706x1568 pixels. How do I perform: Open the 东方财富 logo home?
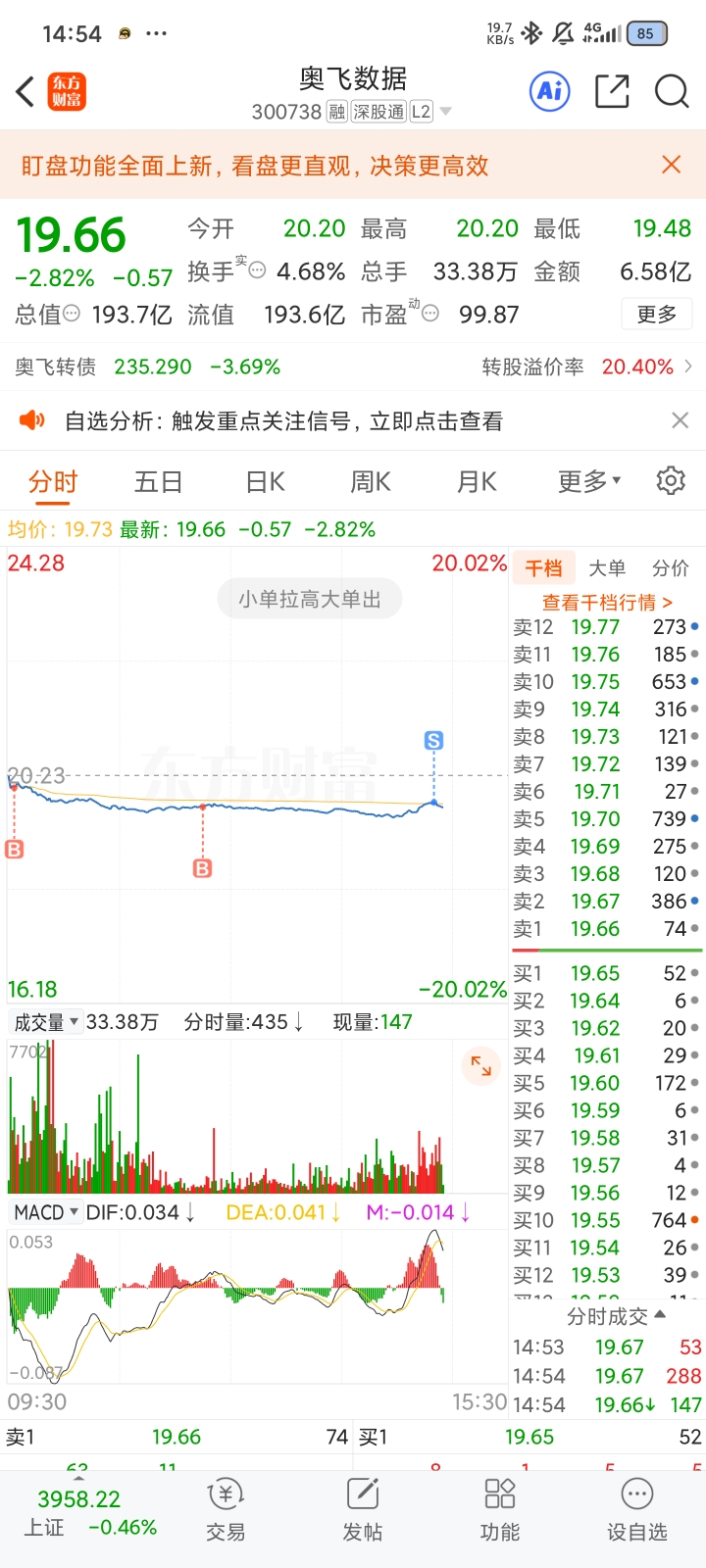click(x=68, y=92)
